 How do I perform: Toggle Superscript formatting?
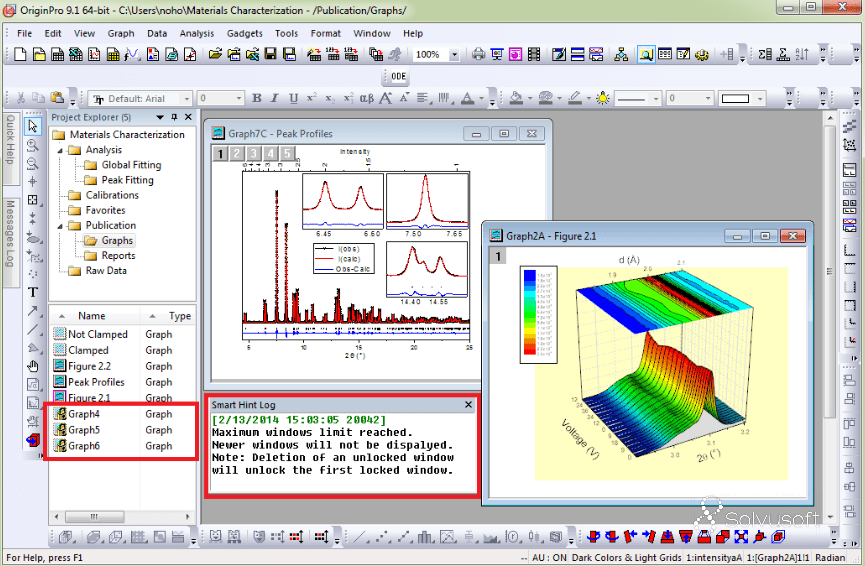(312, 98)
